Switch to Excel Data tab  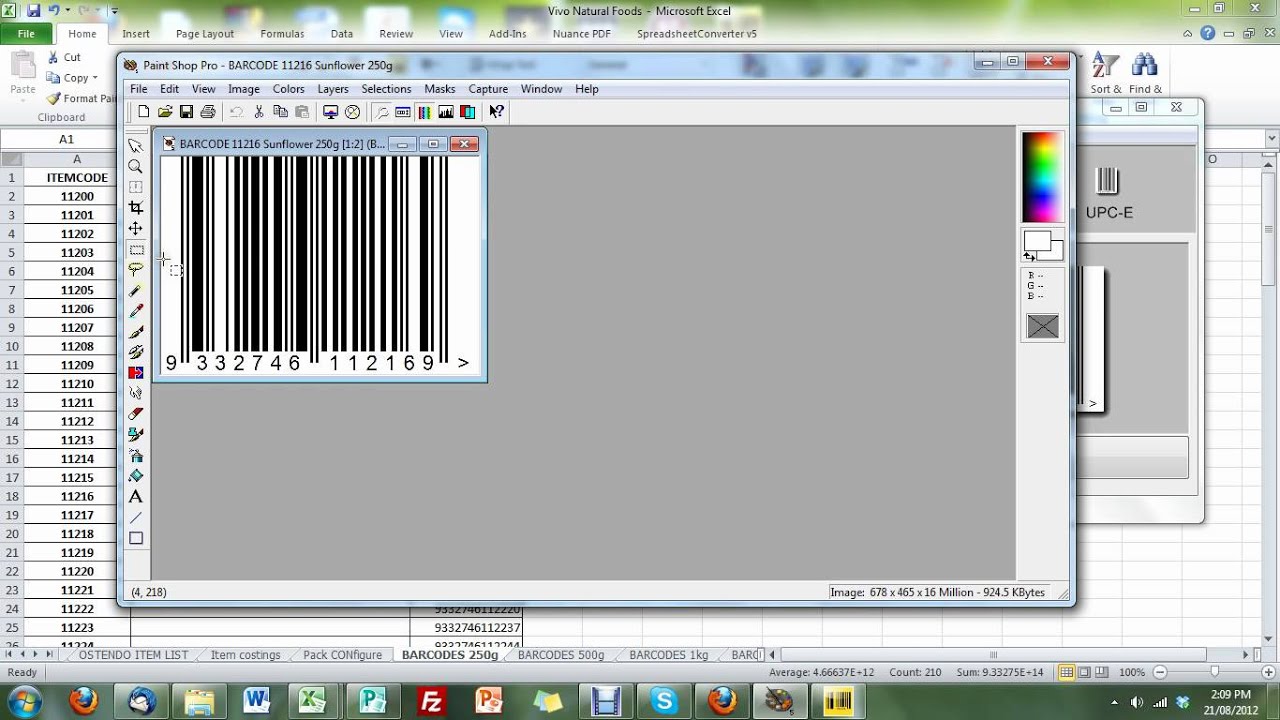pyautogui.click(x=342, y=33)
